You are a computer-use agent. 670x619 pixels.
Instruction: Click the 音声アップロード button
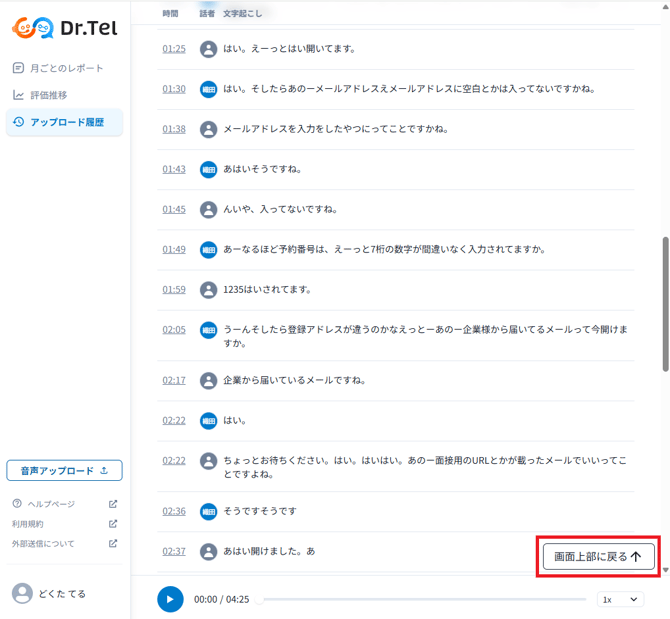[x=65, y=470]
